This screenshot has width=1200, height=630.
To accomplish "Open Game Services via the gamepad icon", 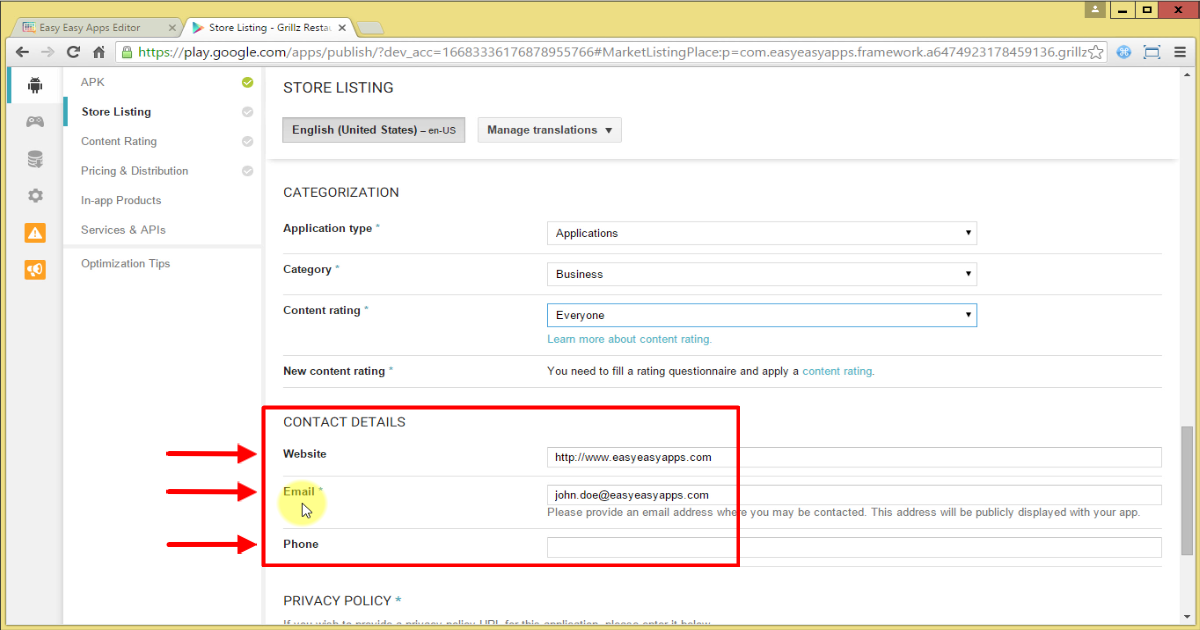I will tap(34, 121).
